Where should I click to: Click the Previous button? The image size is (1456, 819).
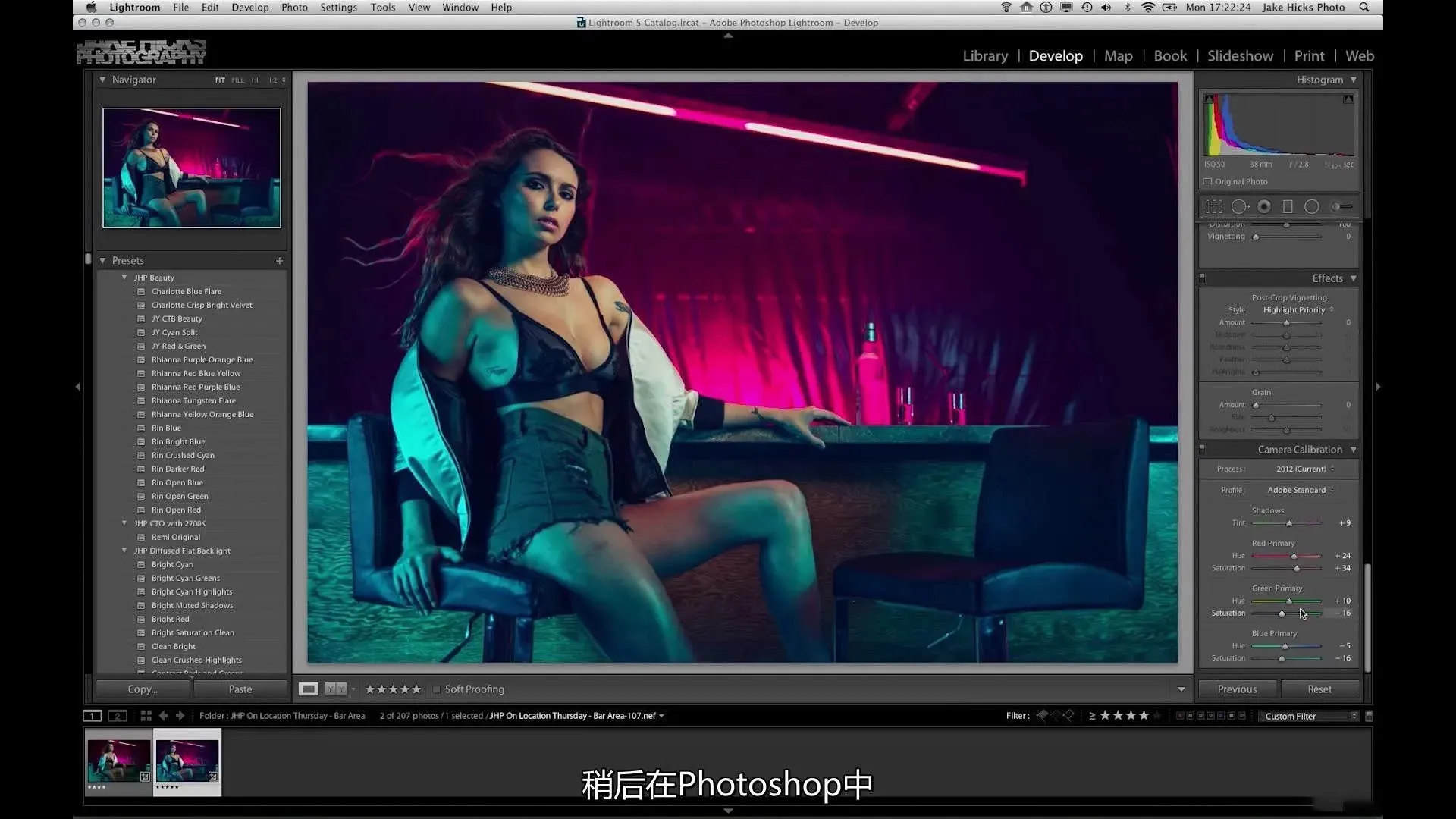[x=1237, y=689]
